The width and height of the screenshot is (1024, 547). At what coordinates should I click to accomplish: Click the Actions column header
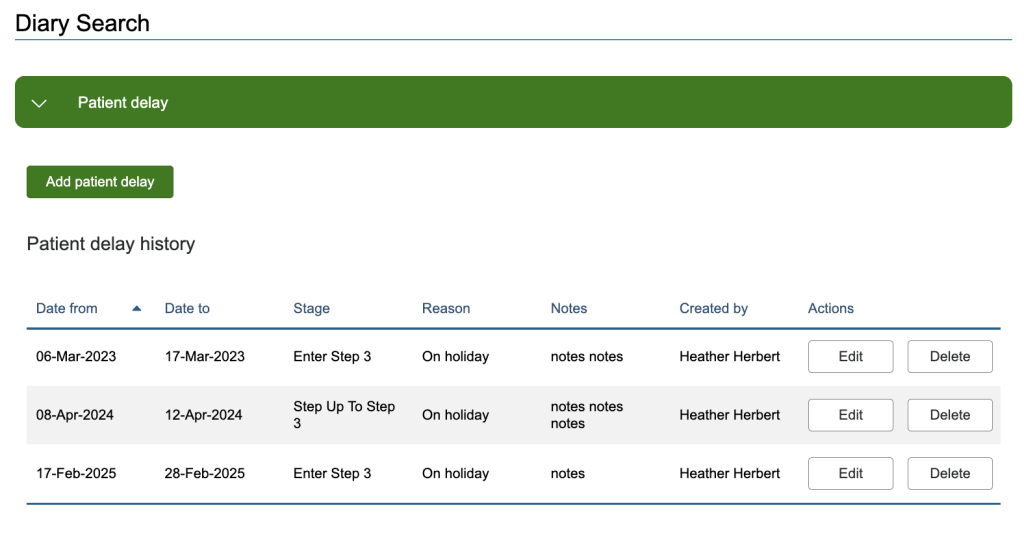tap(830, 308)
